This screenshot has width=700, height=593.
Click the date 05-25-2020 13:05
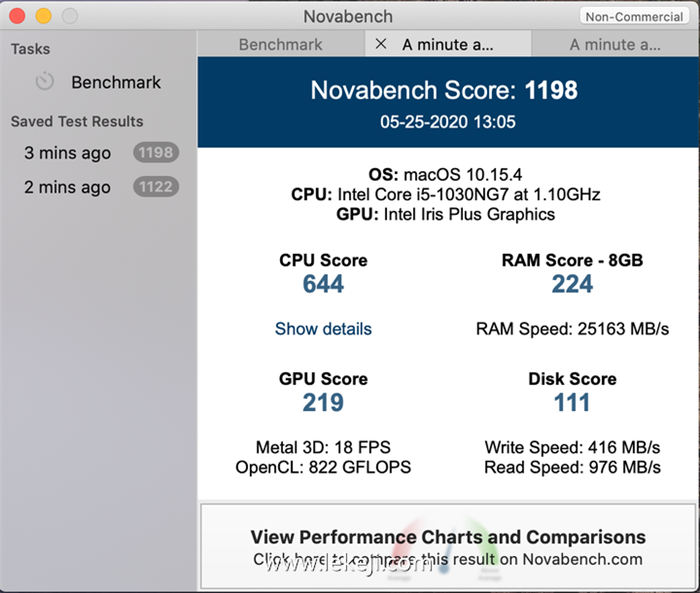448,122
